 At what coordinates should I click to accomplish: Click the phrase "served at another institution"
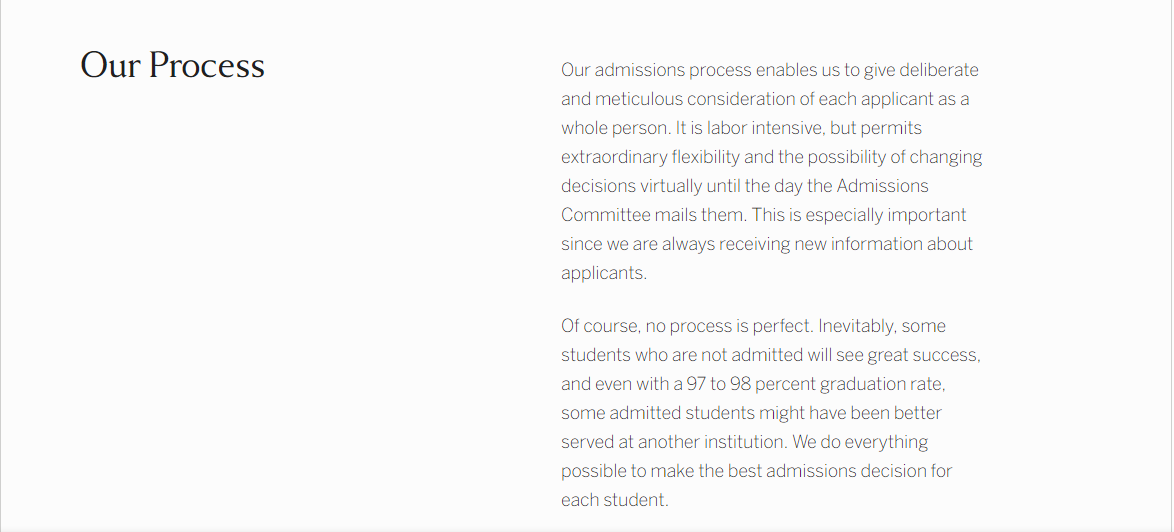674,442
